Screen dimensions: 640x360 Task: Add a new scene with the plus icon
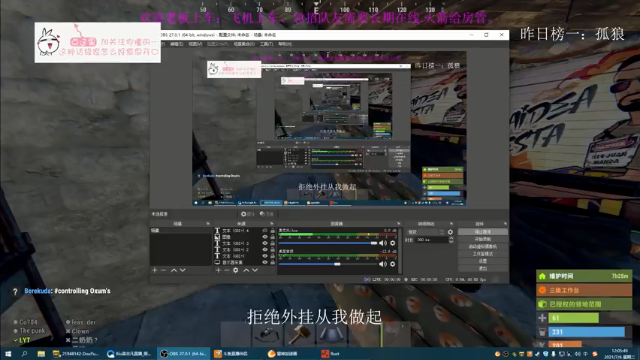(154, 270)
